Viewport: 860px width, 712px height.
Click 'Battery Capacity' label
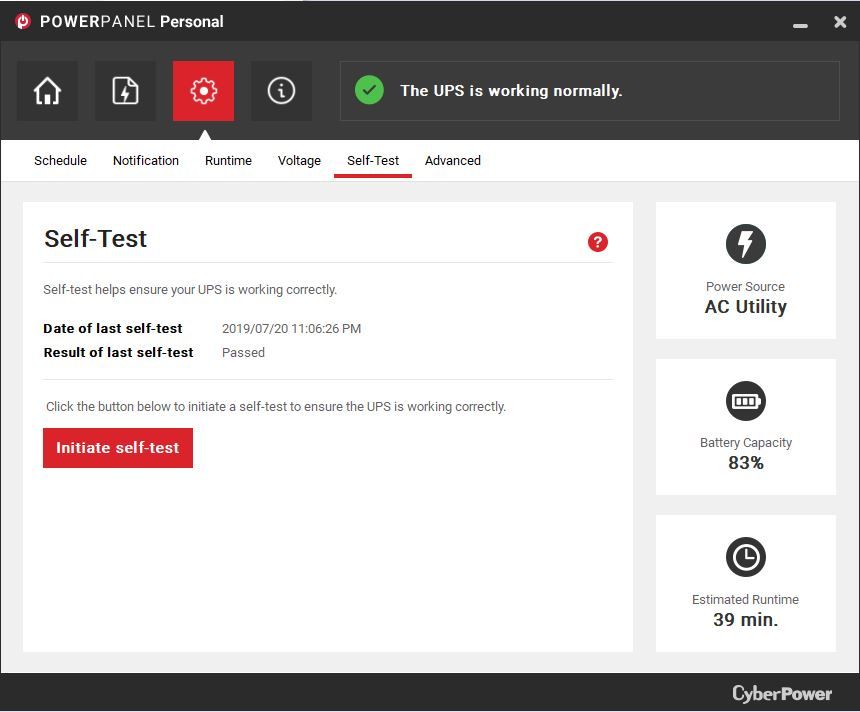pyautogui.click(x=745, y=443)
